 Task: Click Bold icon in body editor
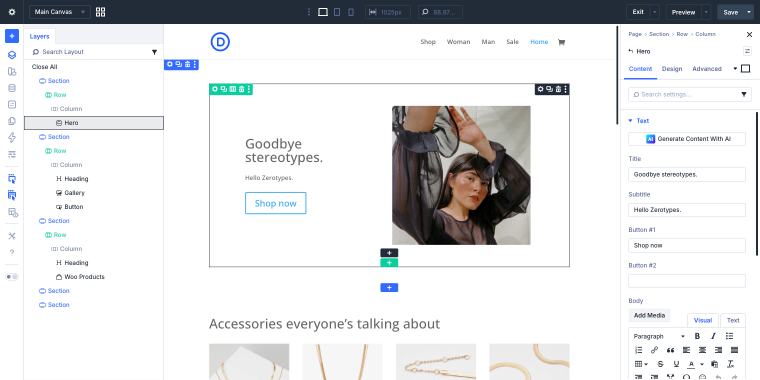pyautogui.click(x=697, y=336)
